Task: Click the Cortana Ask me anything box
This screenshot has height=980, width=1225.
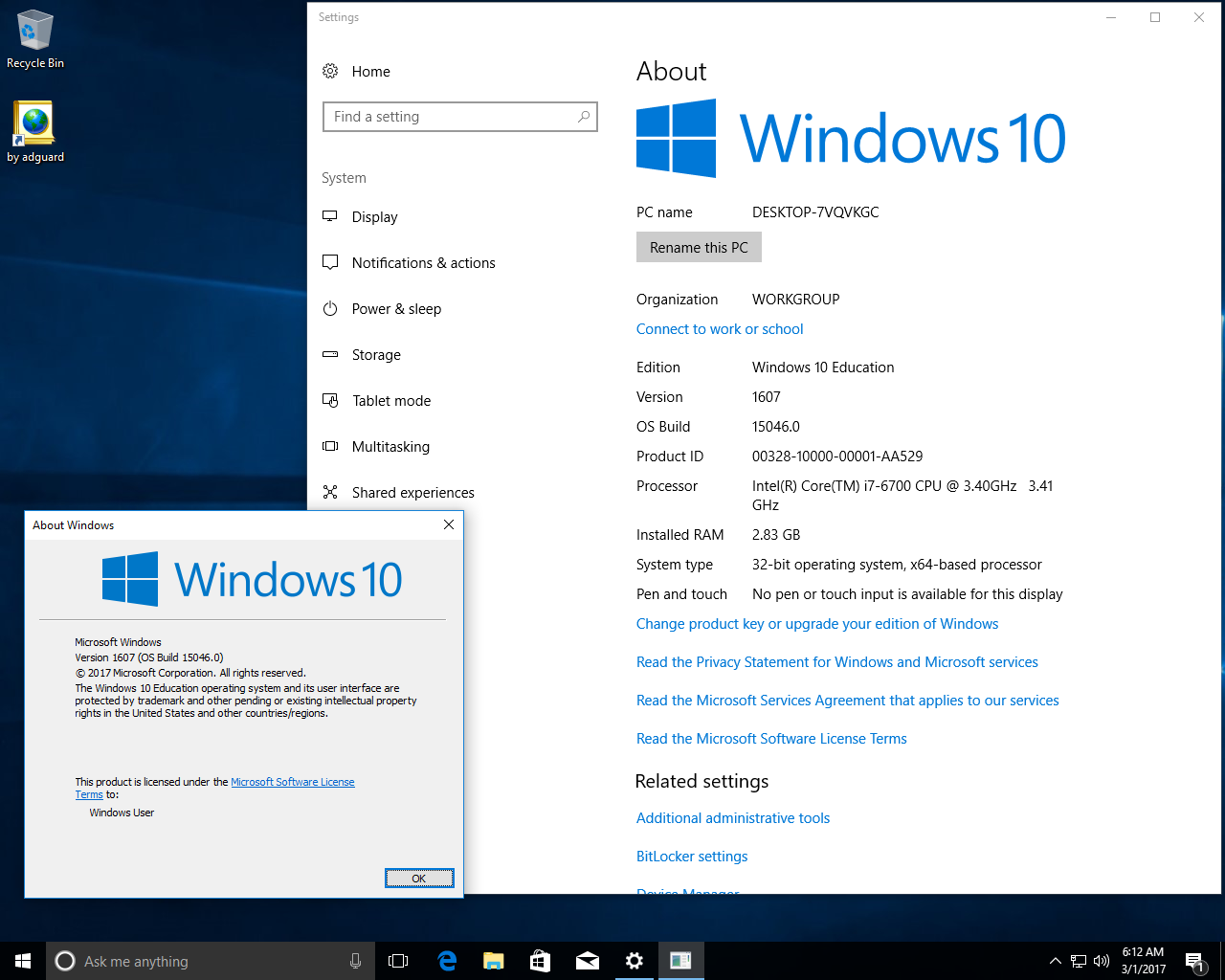Action: [x=210, y=961]
